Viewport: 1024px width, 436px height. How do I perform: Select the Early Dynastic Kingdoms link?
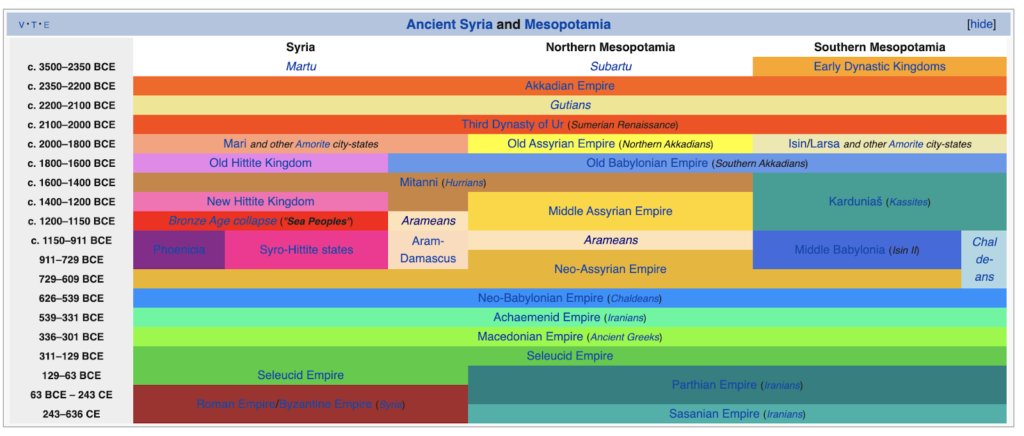click(x=879, y=67)
